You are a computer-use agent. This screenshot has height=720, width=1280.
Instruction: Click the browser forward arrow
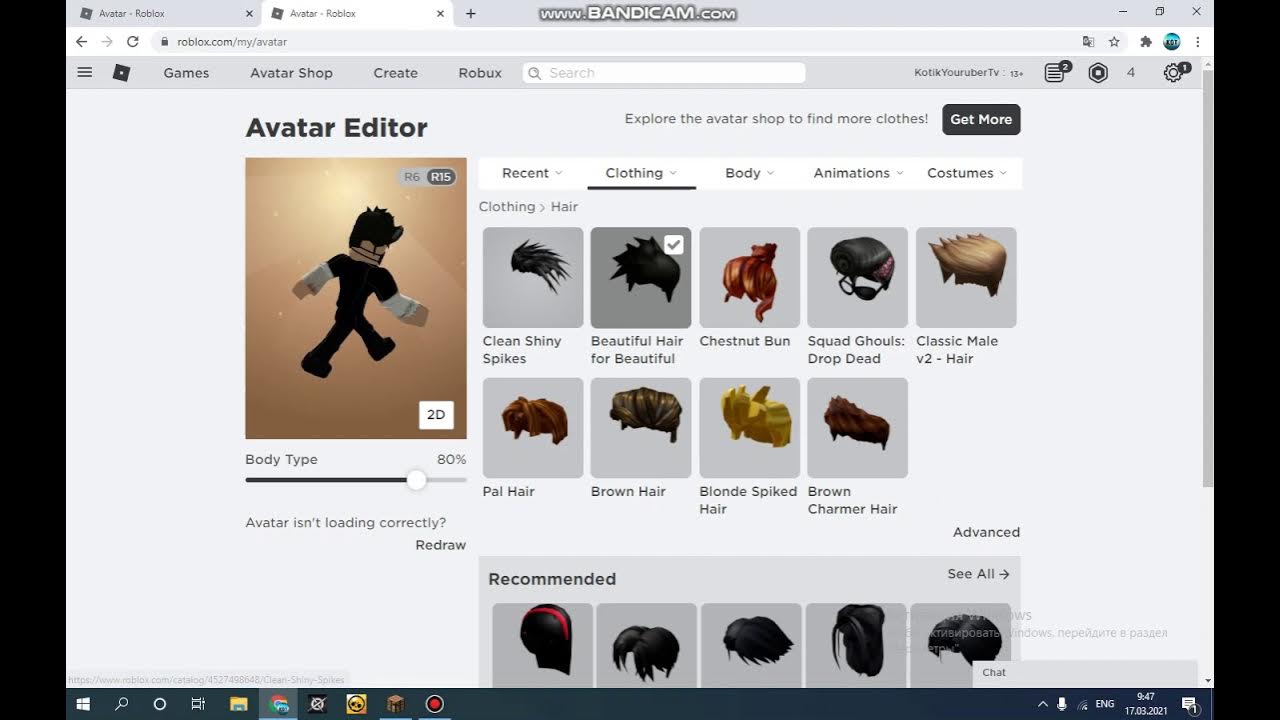coord(107,41)
